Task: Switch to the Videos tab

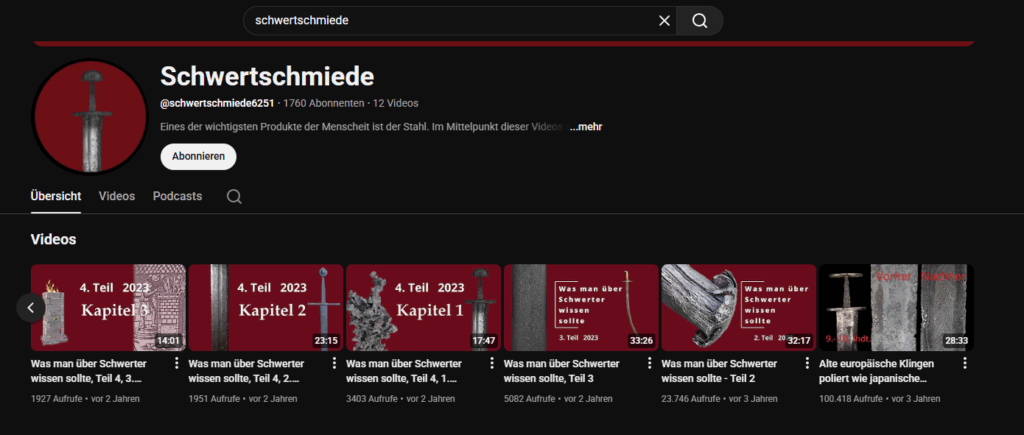Action: pyautogui.click(x=117, y=196)
